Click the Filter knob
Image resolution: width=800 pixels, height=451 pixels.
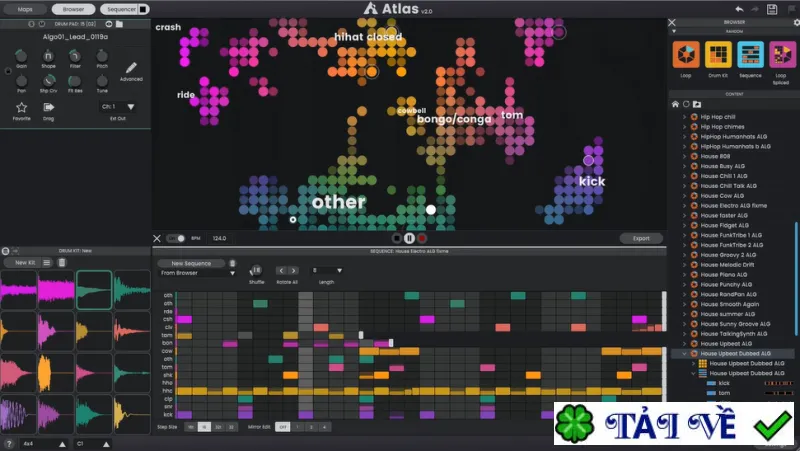coord(74,55)
